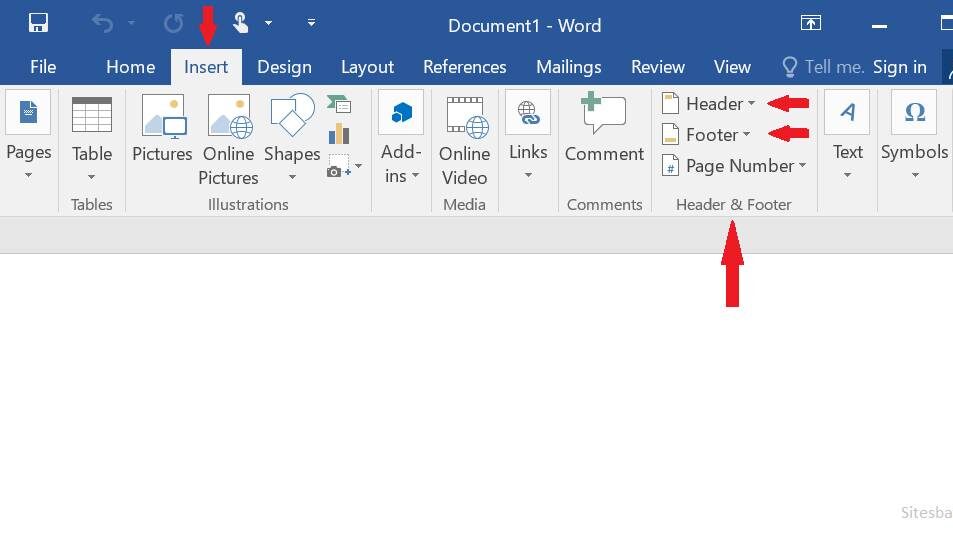Redo the last action
The image size is (953, 536).
[x=173, y=24]
